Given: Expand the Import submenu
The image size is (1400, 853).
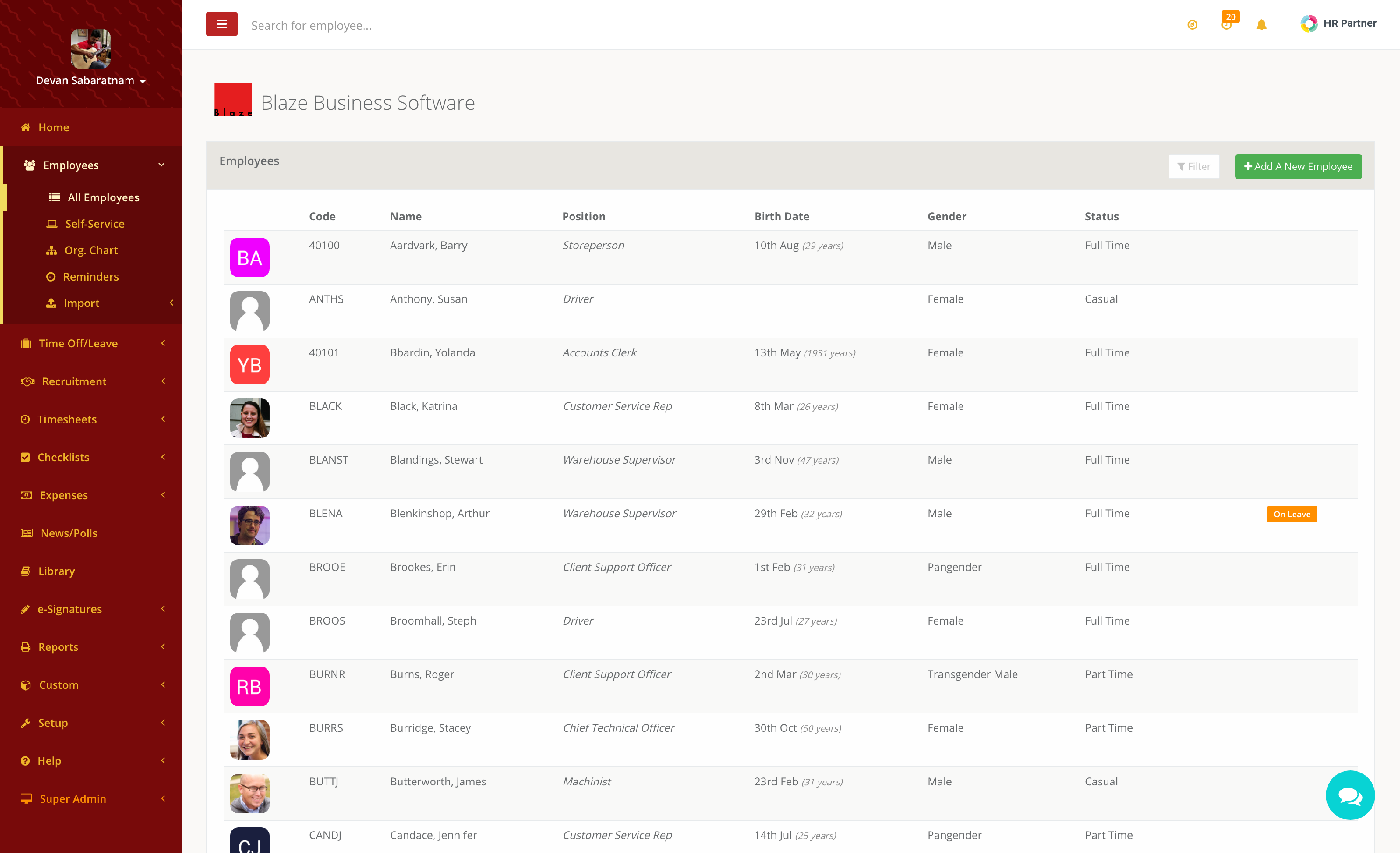Looking at the screenshot, I should [x=81, y=303].
